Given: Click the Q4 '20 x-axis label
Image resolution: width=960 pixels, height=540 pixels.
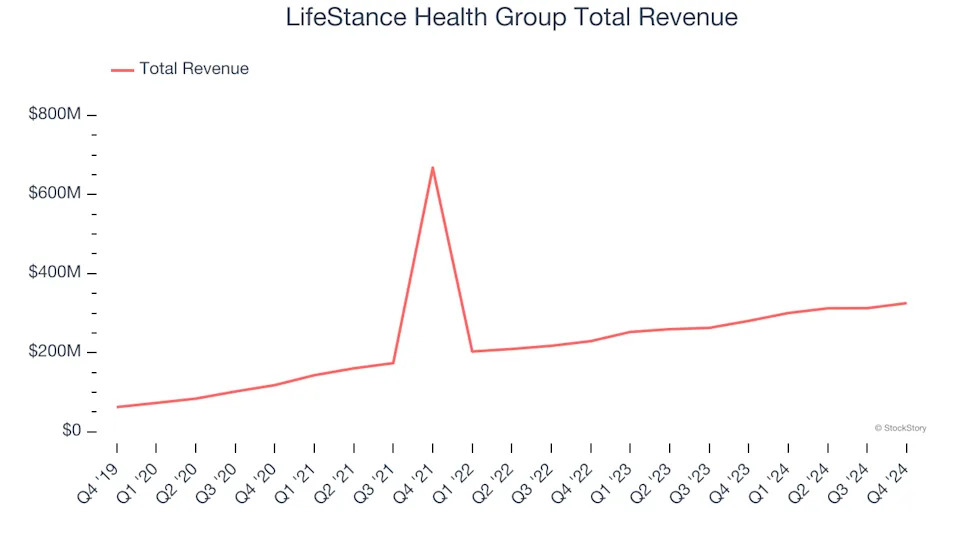Looking at the screenshot, I should [x=255, y=483].
